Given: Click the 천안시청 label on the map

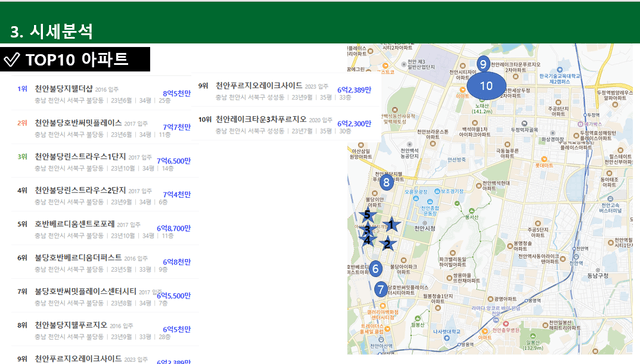Looking at the screenshot, I should pos(424,228).
